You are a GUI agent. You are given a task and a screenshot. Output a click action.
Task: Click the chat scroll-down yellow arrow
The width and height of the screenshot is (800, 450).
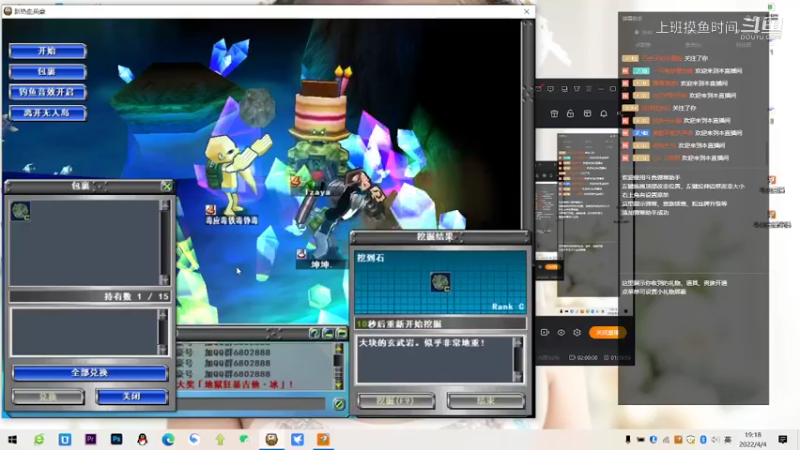(x=338, y=385)
